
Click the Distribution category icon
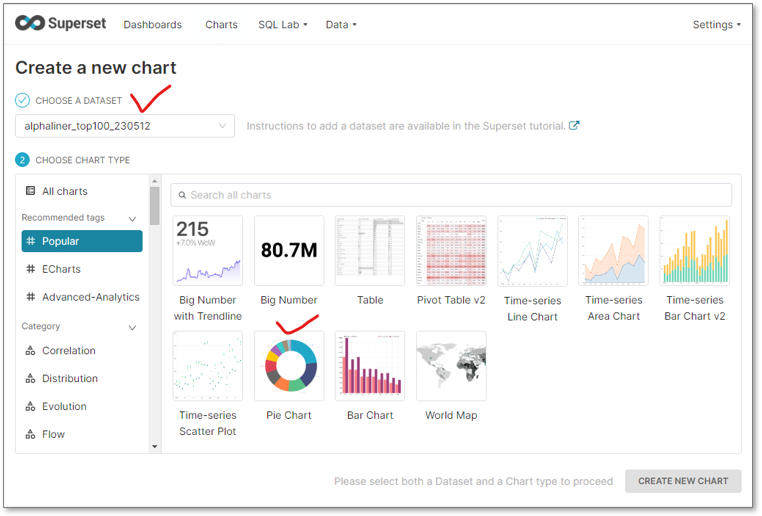(31, 378)
